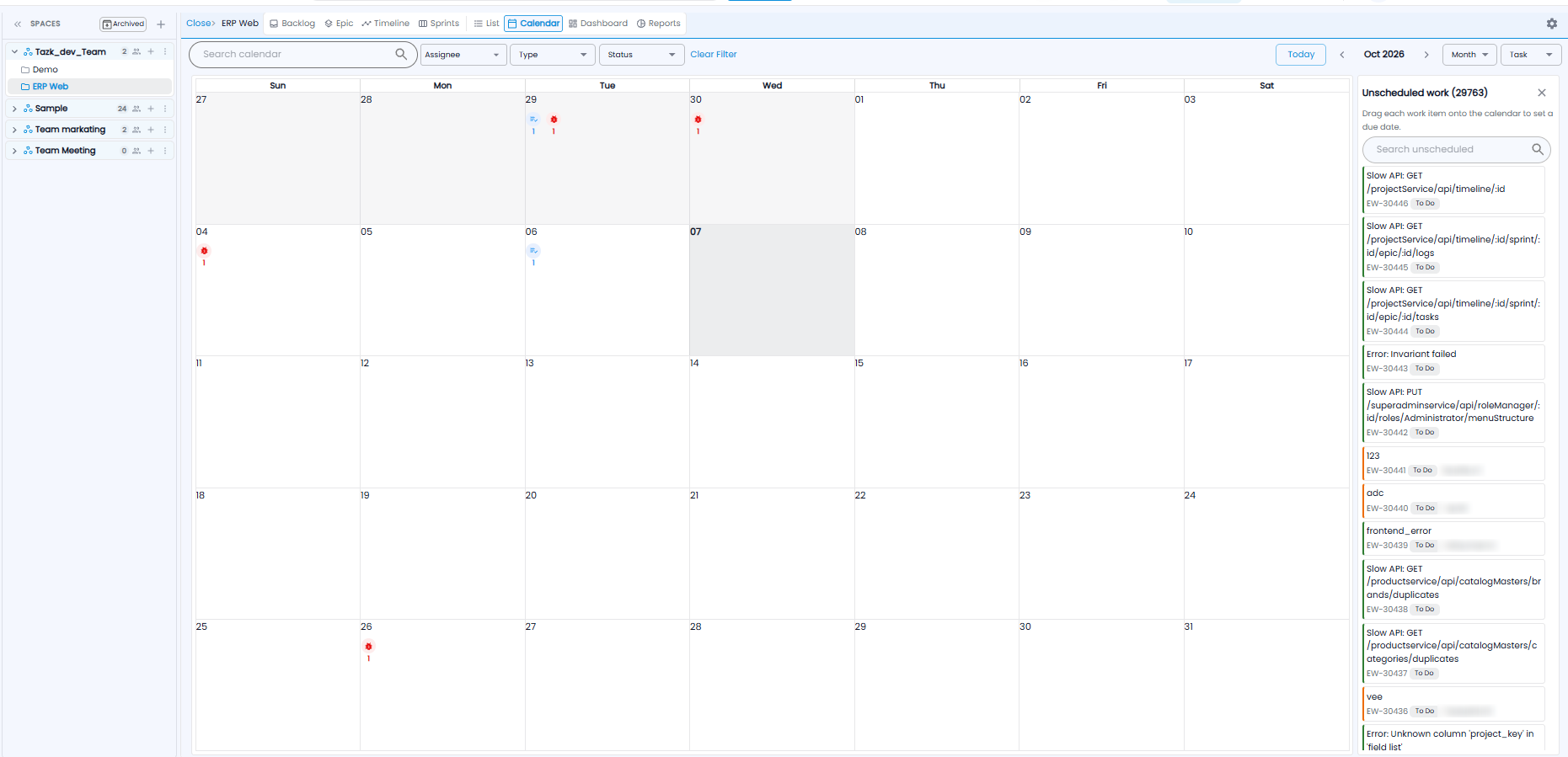Click the Today button
The height and width of the screenshot is (757, 1568).
(x=1301, y=55)
